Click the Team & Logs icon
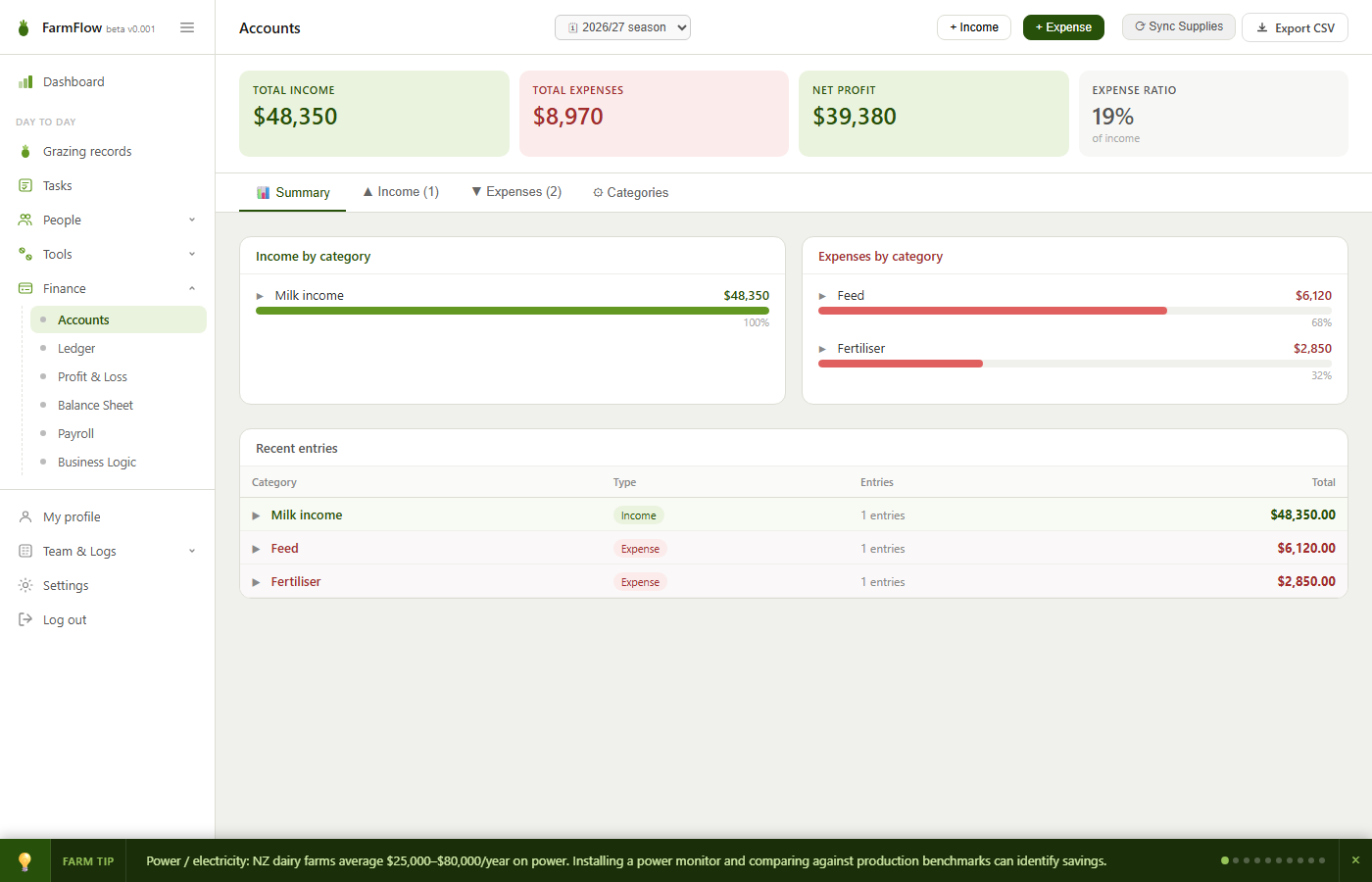Viewport: 1372px width, 882px height. (x=25, y=551)
